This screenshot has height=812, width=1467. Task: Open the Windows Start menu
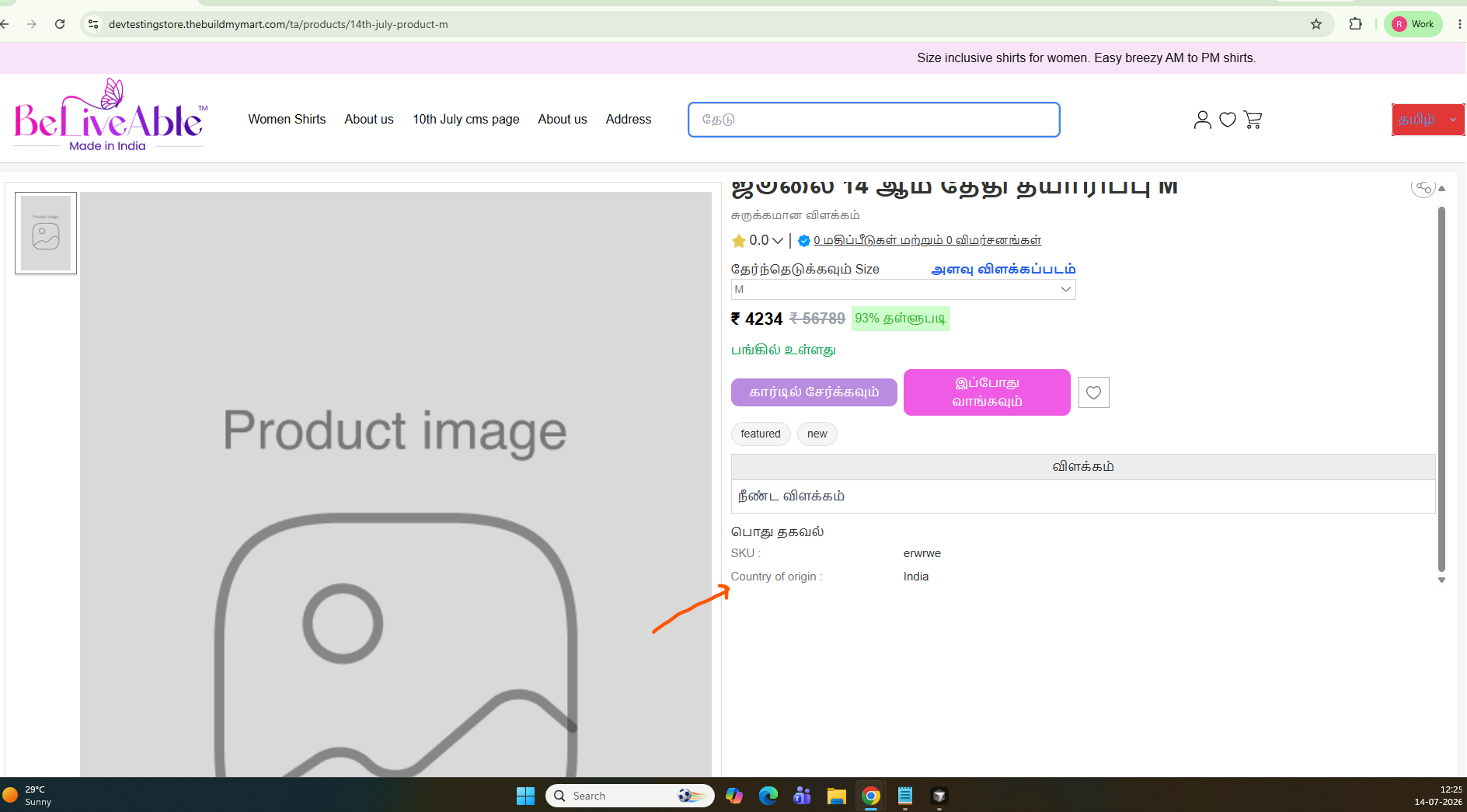[x=526, y=796]
